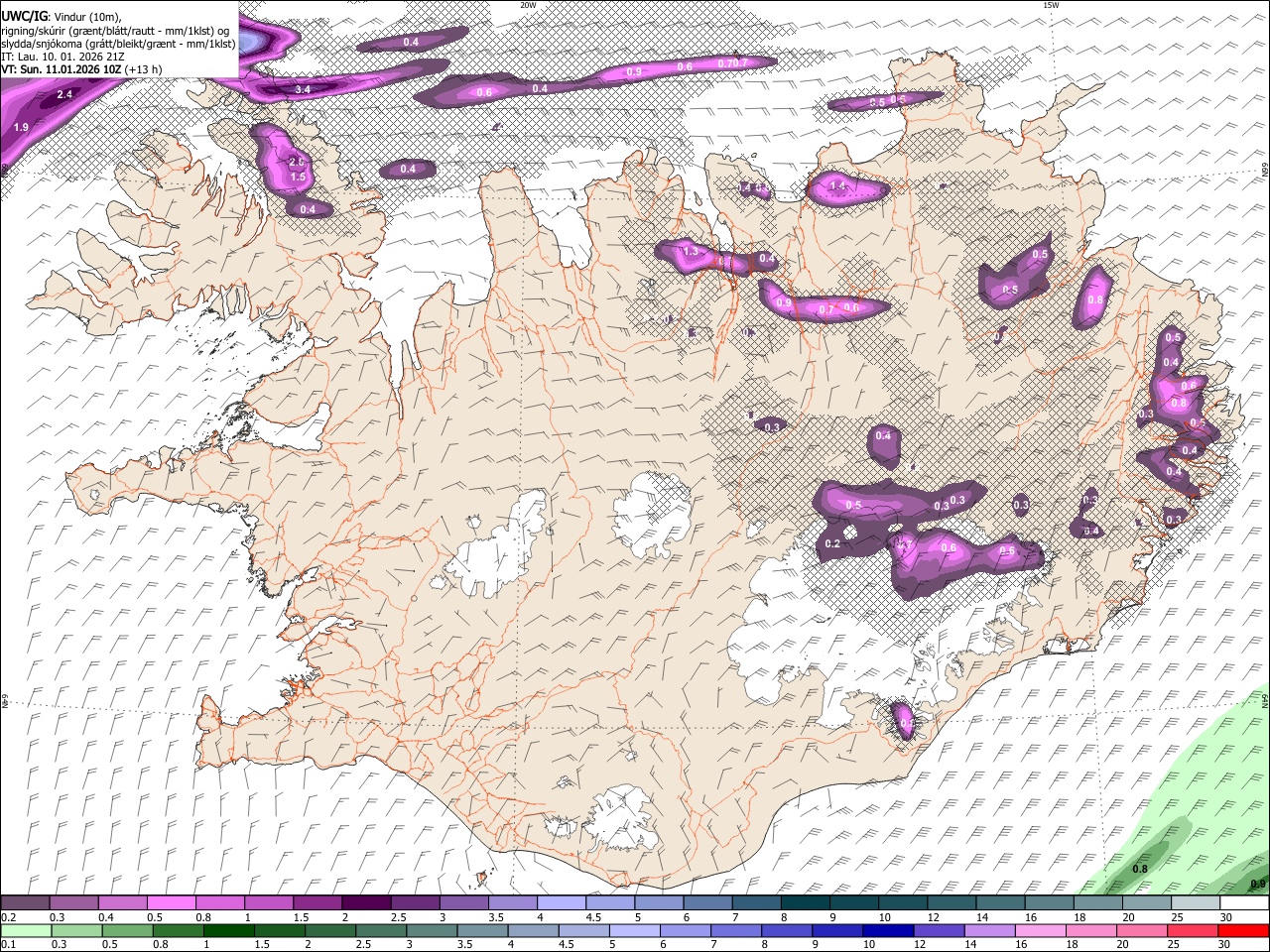Image resolution: width=1270 pixels, height=952 pixels.
Task: Select the darkest green 1–1.5 rain-scale swatch
Action: (229, 930)
